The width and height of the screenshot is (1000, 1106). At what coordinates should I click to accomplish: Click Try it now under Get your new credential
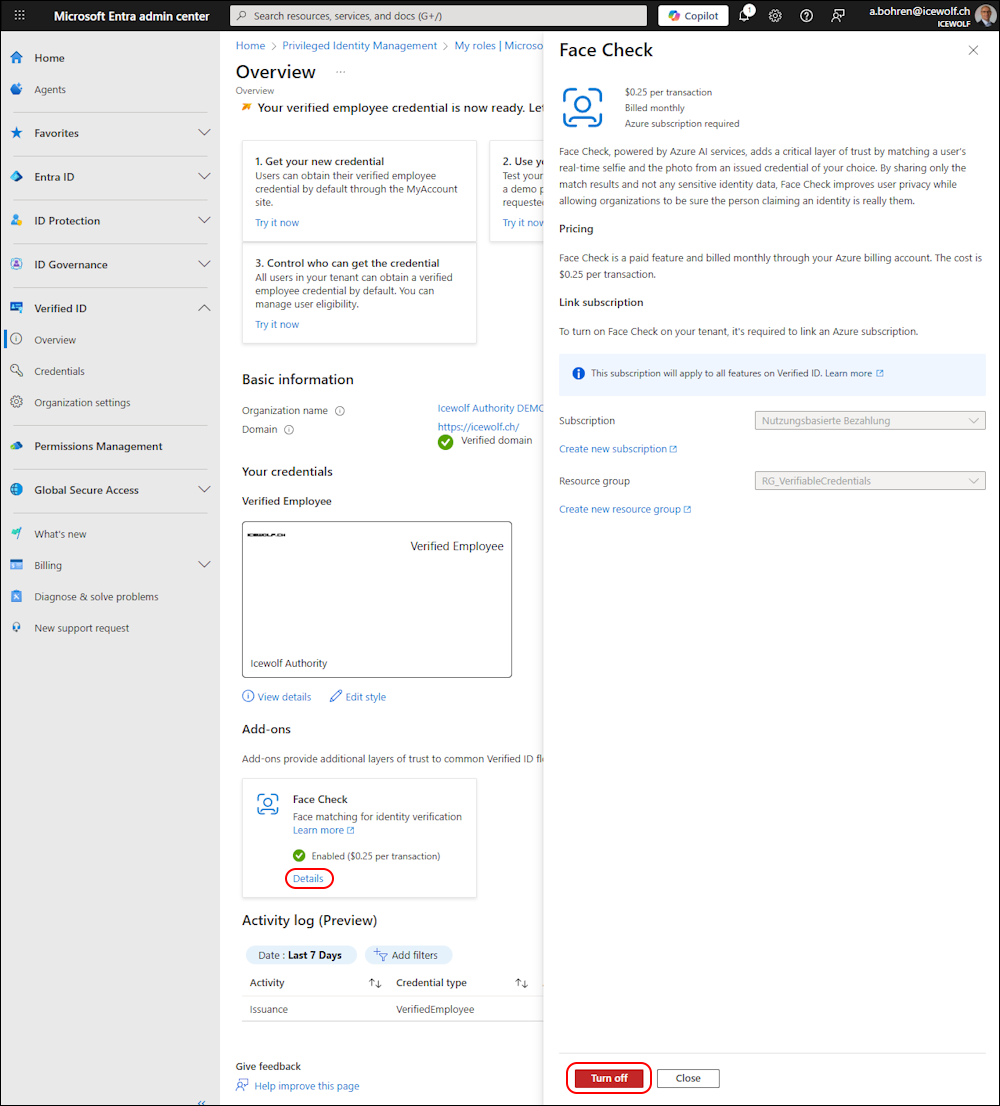click(x=277, y=223)
